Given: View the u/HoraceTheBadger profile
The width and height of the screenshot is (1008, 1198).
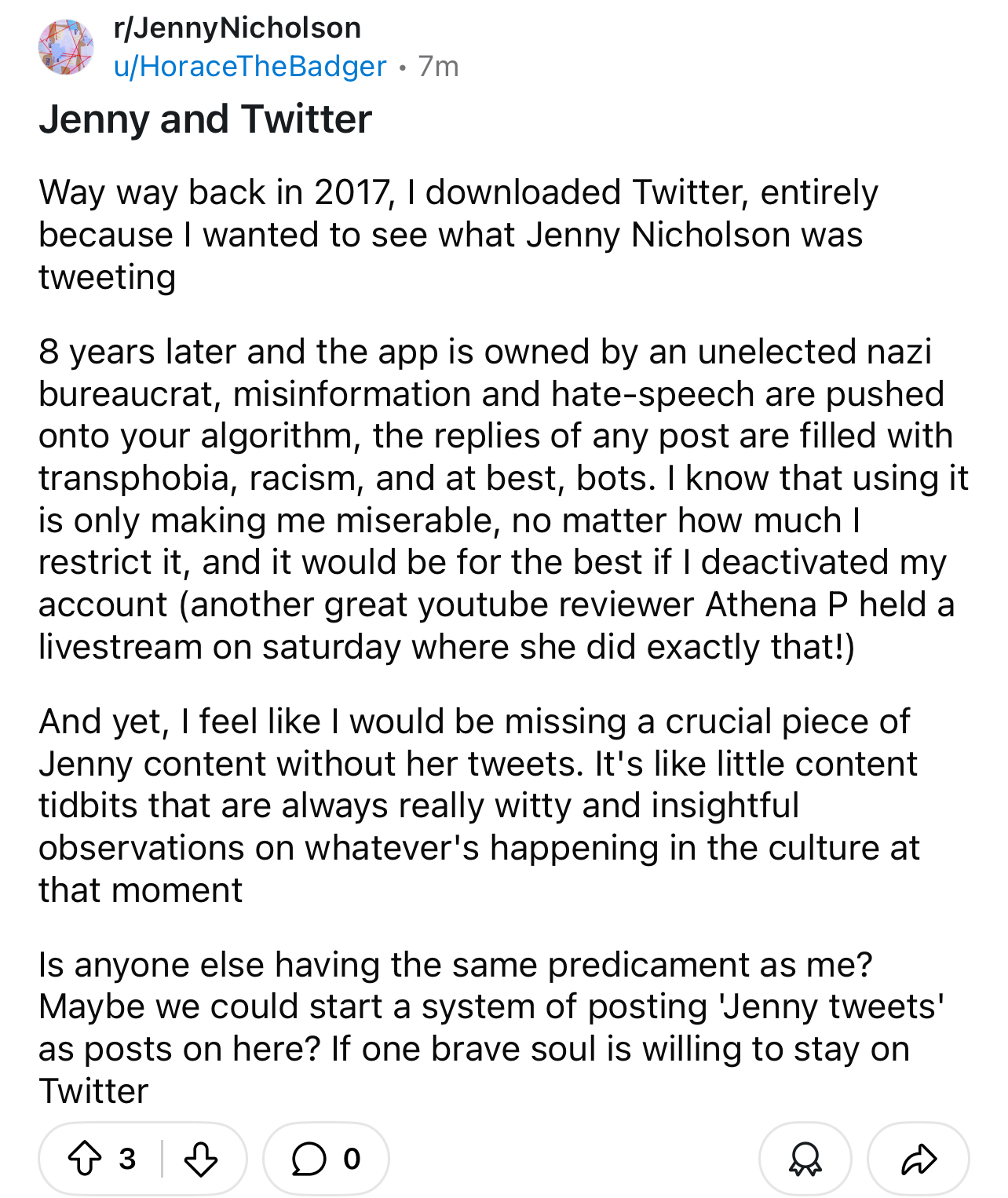Looking at the screenshot, I should point(250,67).
